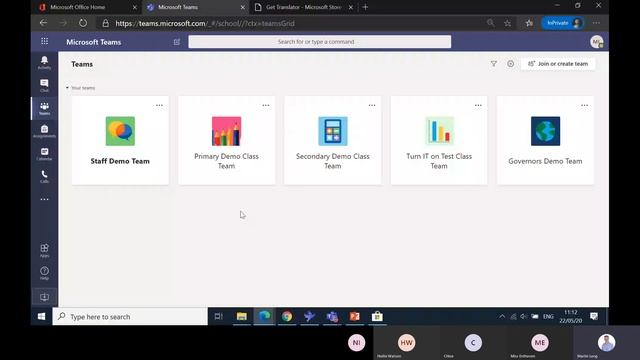Click the volume speaker tray icon
This screenshot has width=640, height=360.
(x=524, y=316)
